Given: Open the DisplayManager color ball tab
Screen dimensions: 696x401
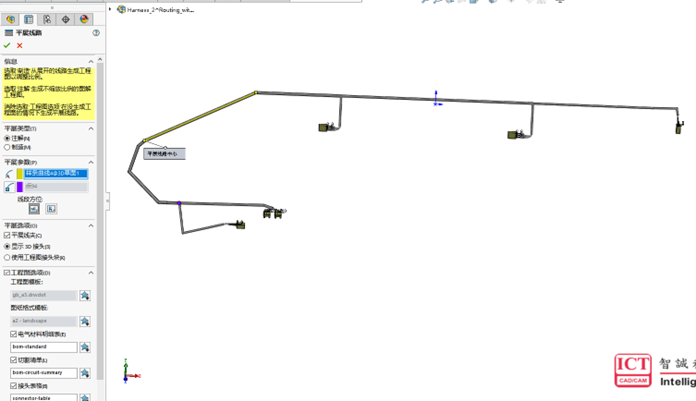Looking at the screenshot, I should 85,19.
